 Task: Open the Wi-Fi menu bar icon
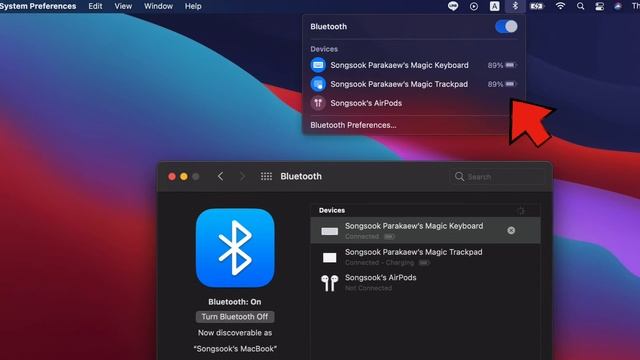coord(560,6)
